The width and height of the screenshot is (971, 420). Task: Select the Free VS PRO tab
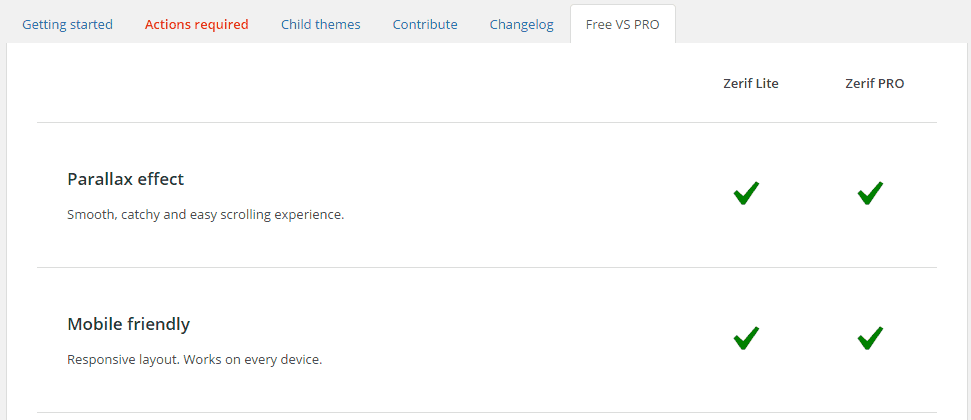coord(622,25)
